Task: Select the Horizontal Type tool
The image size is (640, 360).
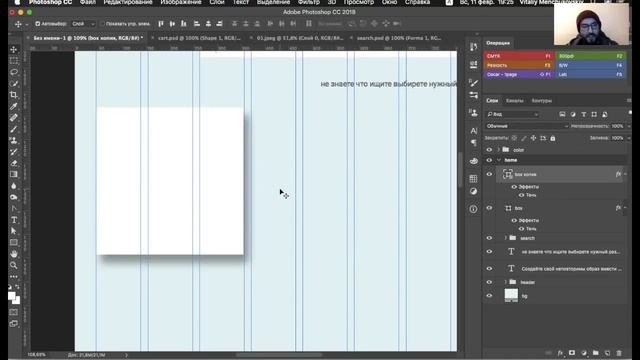Action: pyautogui.click(x=13, y=220)
